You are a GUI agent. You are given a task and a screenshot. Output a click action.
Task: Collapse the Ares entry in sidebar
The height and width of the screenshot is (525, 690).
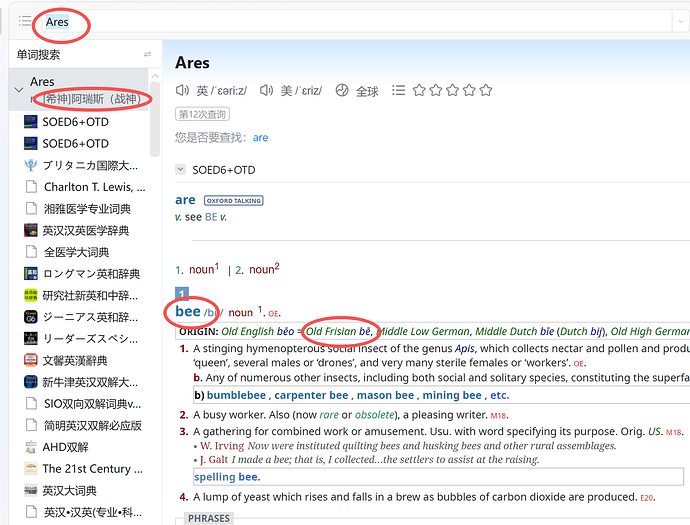[18, 90]
